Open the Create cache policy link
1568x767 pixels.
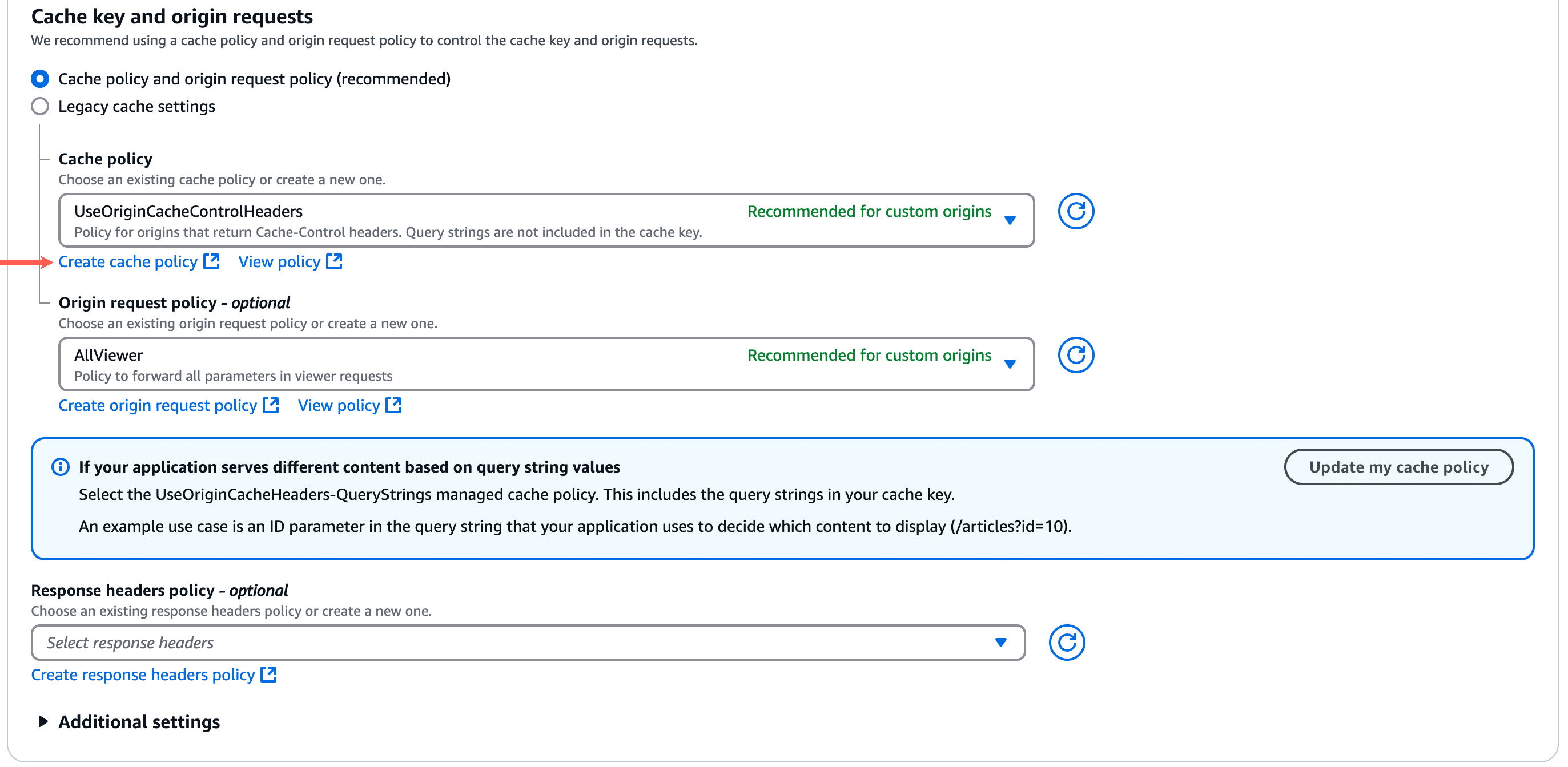[128, 261]
